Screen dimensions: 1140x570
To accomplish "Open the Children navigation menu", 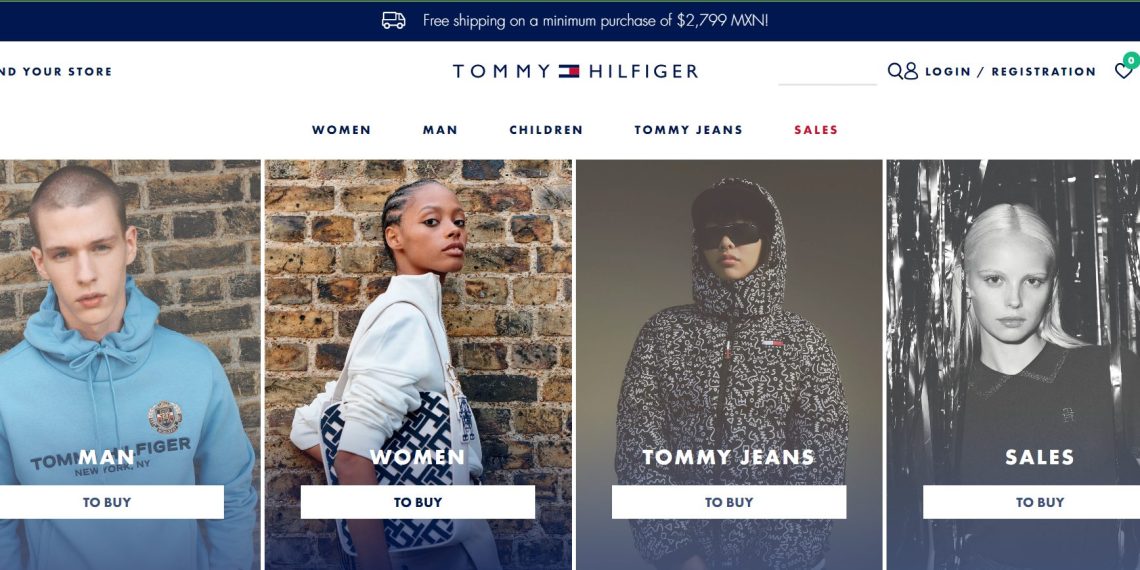I will pos(546,130).
